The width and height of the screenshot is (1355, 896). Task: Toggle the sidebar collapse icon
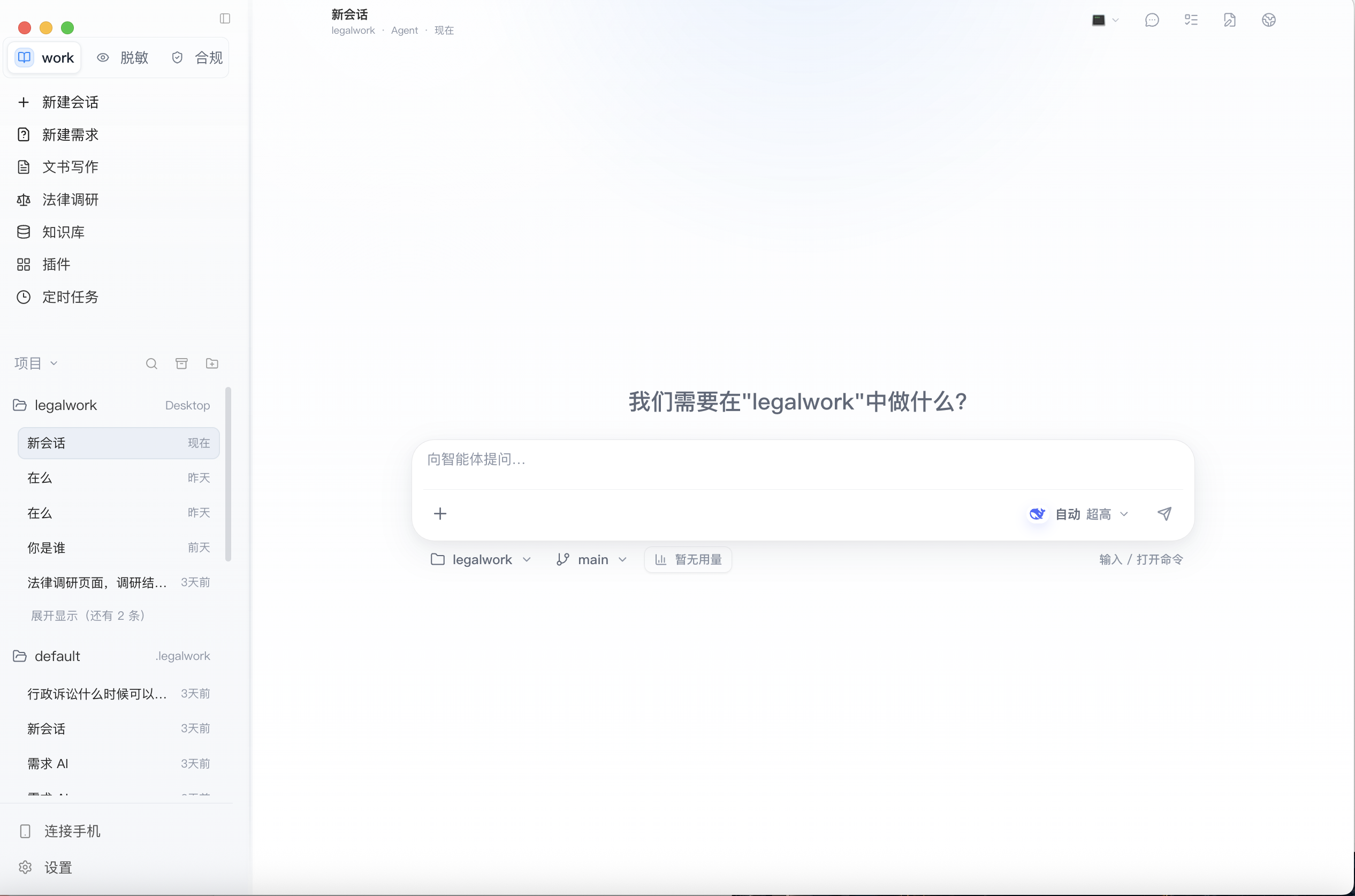[x=225, y=19]
